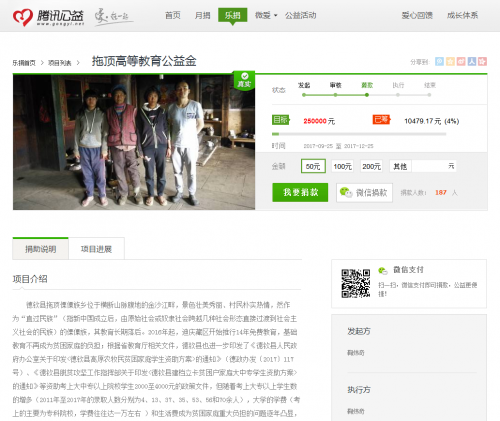Image resolution: width=500 pixels, height=421 pixels.
Task: Switch to the 项目进展 tab
Action: tap(96, 249)
